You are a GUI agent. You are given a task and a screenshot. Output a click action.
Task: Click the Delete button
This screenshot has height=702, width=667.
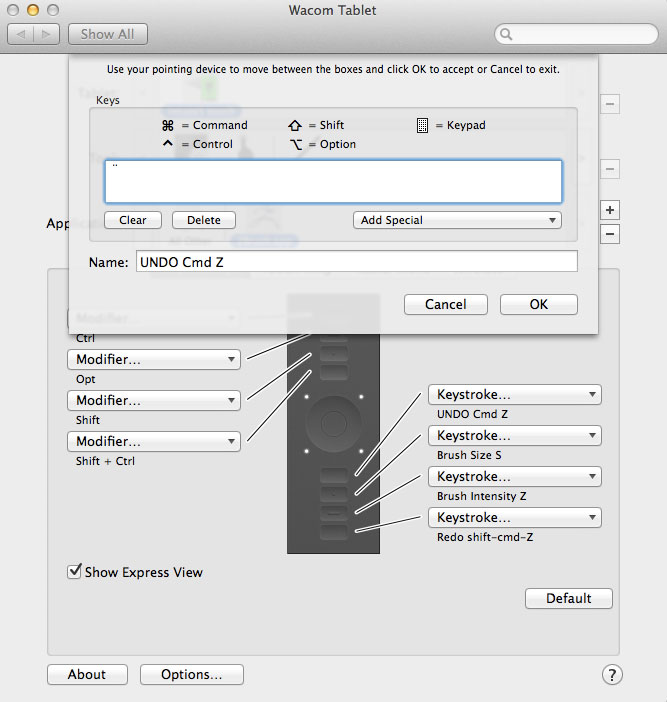point(204,220)
